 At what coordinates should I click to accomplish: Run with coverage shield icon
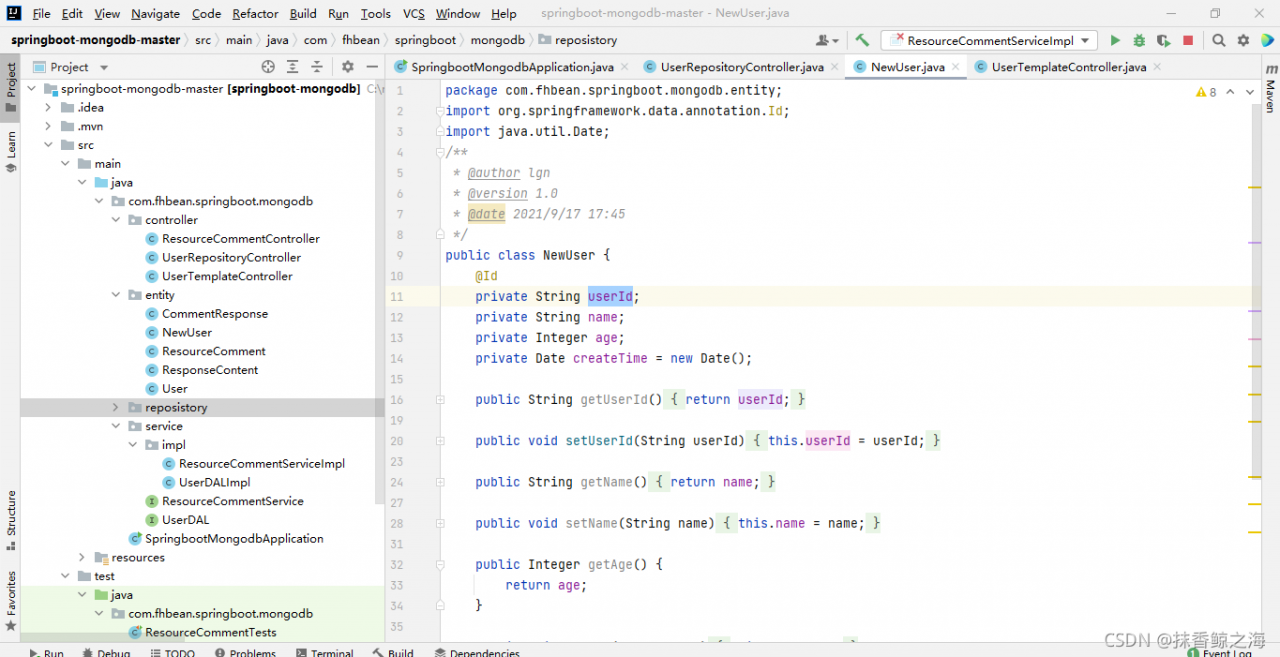click(x=1163, y=41)
